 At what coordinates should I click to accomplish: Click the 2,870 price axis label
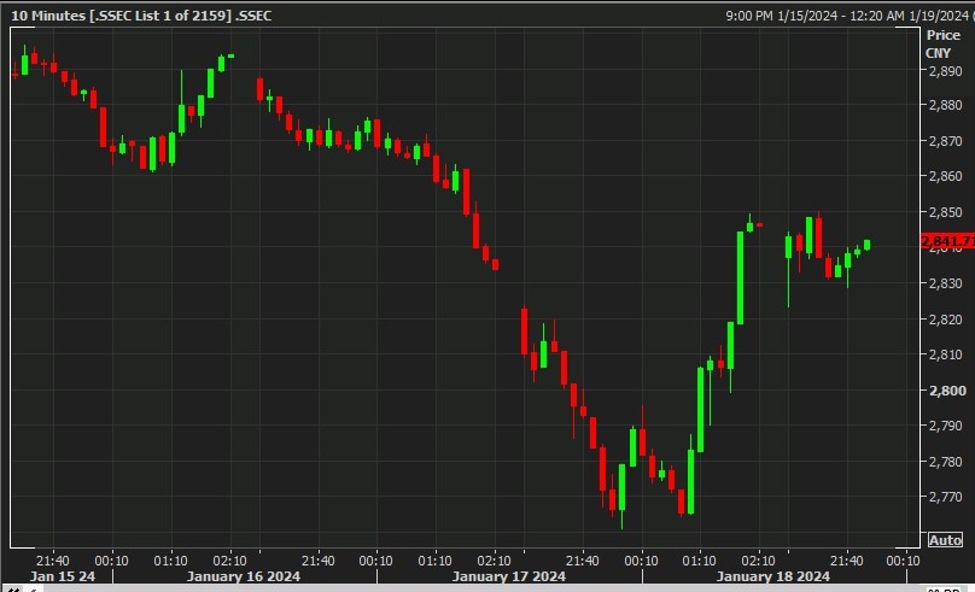click(x=946, y=141)
